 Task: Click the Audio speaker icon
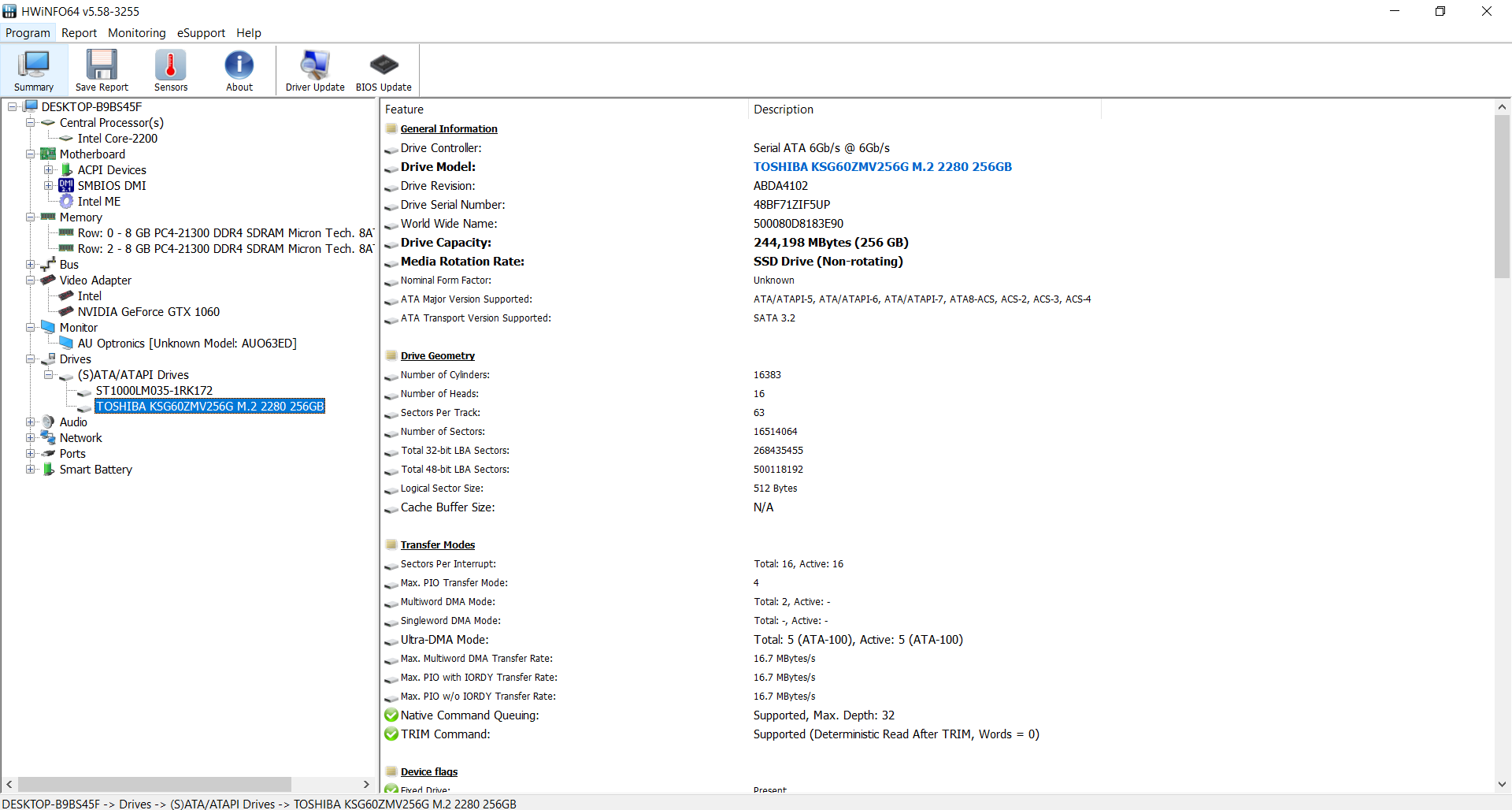tap(48, 422)
